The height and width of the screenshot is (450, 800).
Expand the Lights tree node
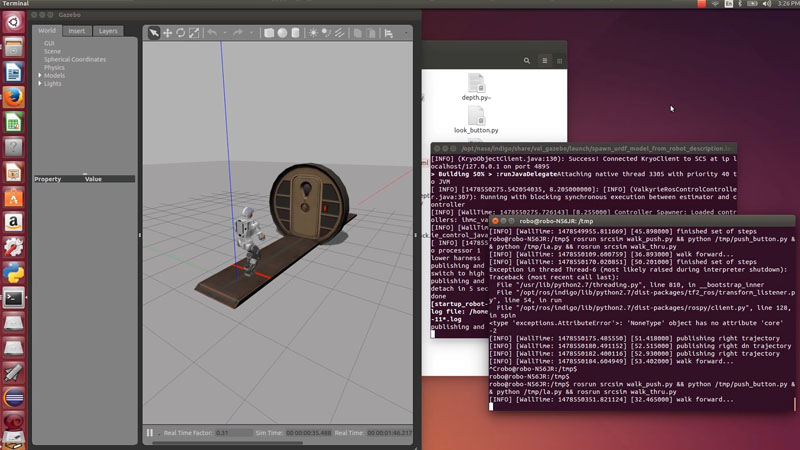click(x=40, y=83)
